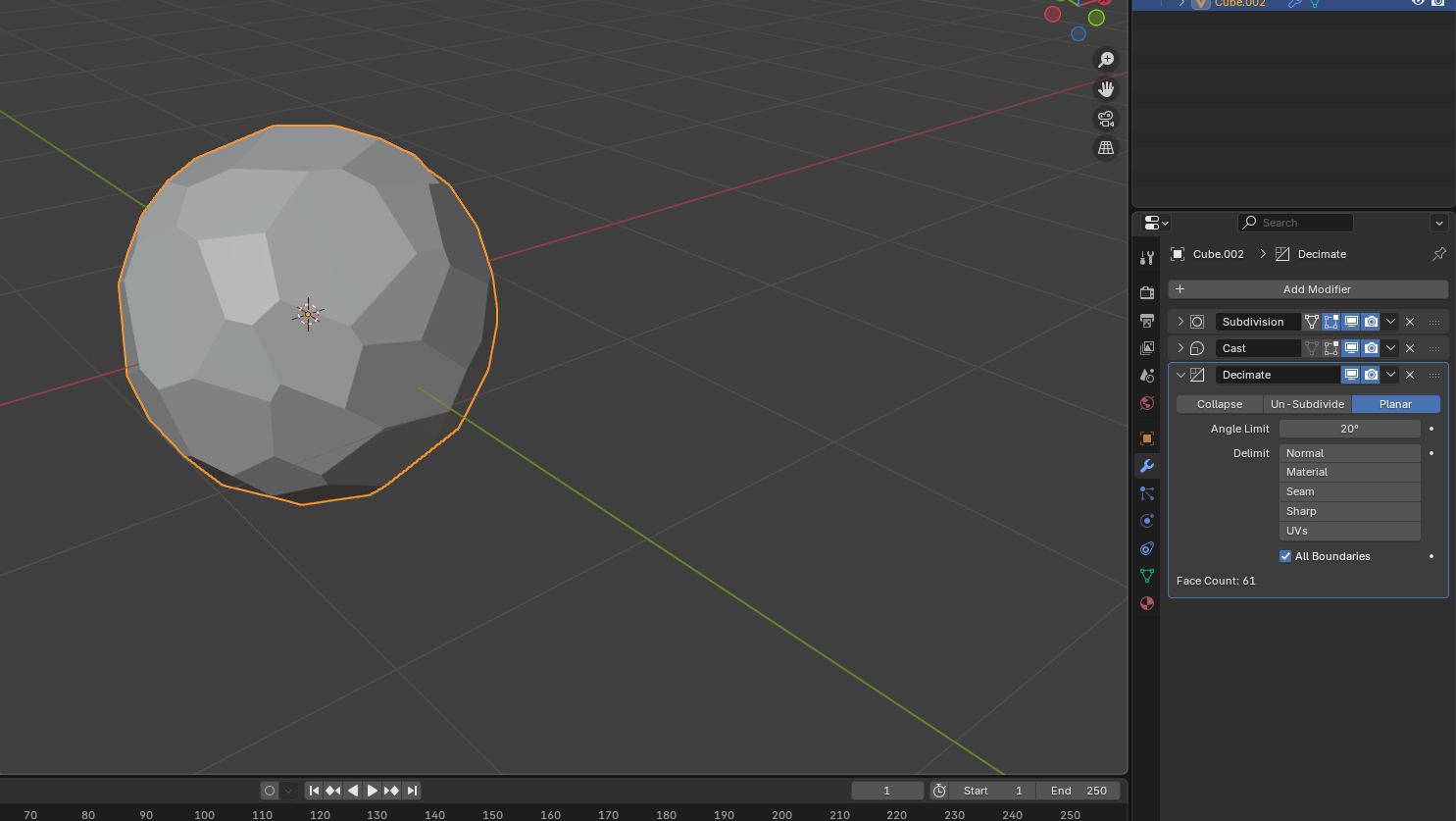Toggle the use preview range clock icon
1456x821 pixels.
click(939, 791)
